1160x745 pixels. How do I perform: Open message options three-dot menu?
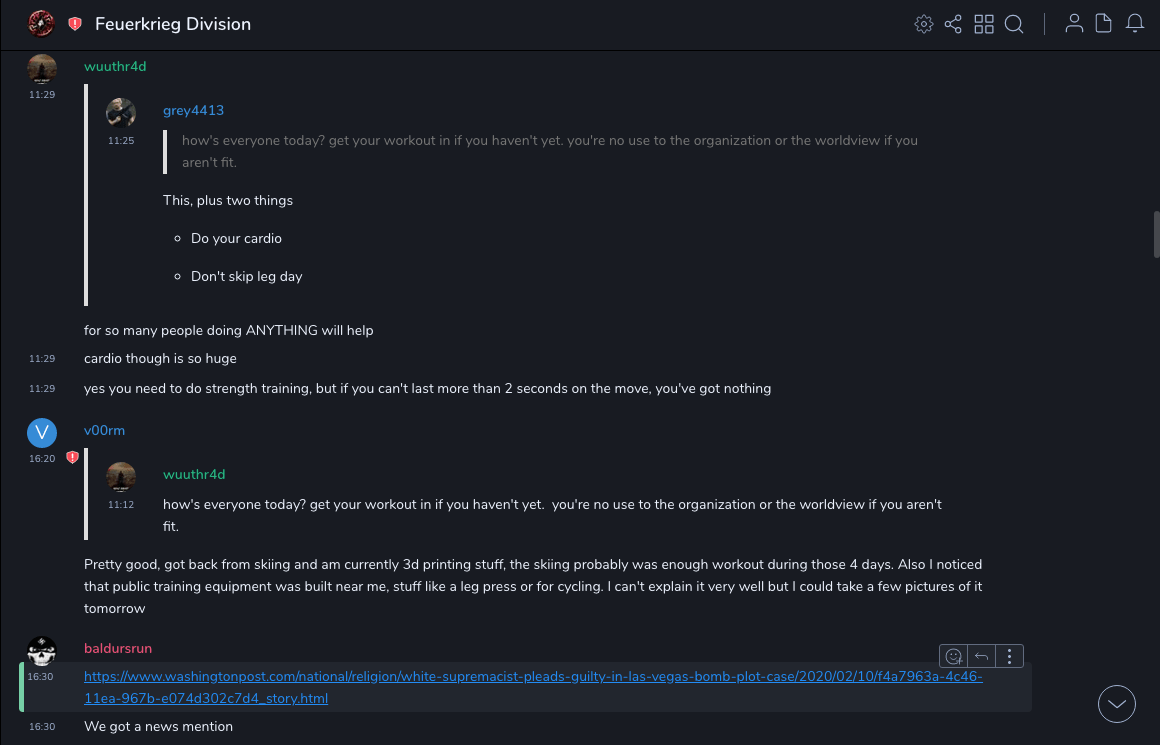tap(1010, 656)
